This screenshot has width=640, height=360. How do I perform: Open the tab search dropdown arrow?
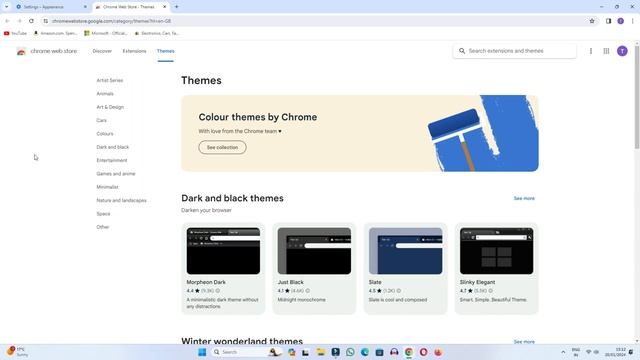[7, 7]
